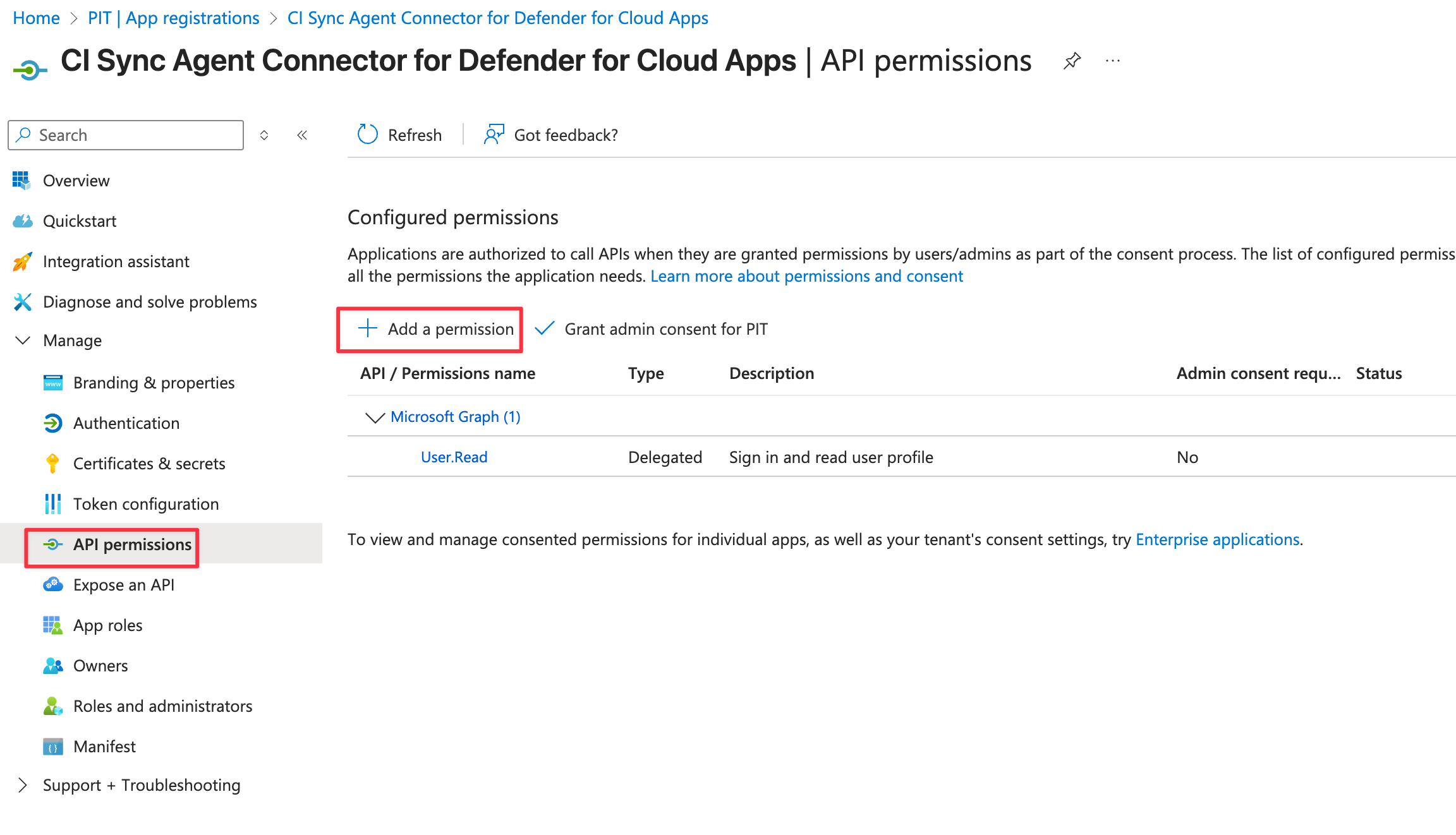The image size is (1456, 835).
Task: Open Overview in the sidebar
Action: (76, 181)
